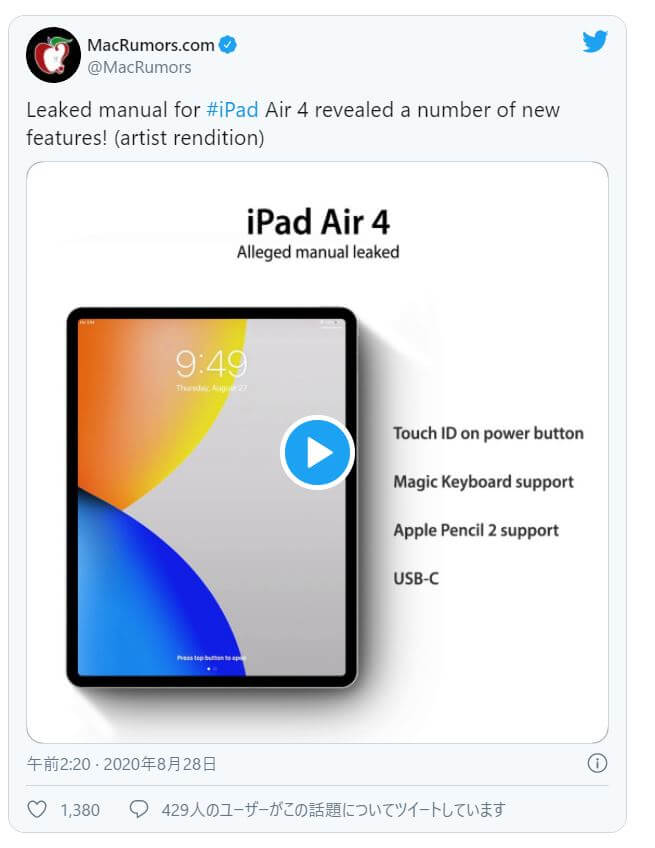Click the iPad Air 4 video title
This screenshot has width=655, height=848.
(318, 222)
